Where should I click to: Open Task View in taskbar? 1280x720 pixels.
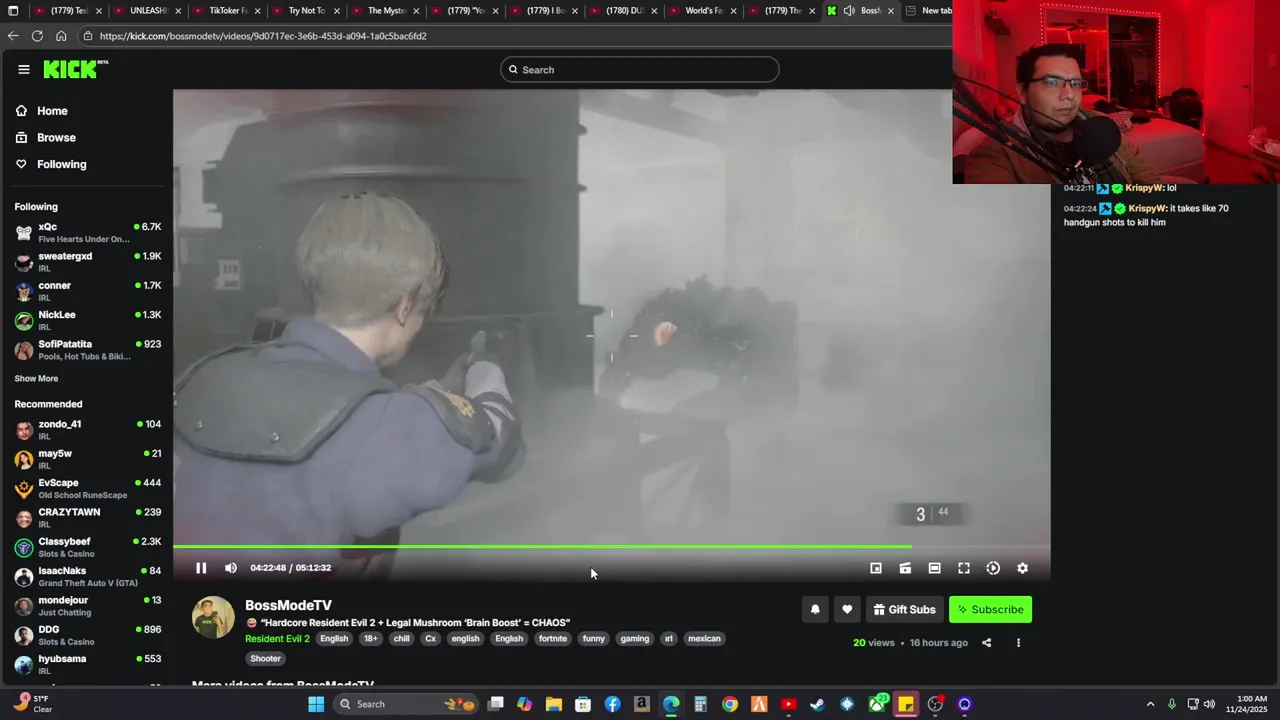click(495, 704)
